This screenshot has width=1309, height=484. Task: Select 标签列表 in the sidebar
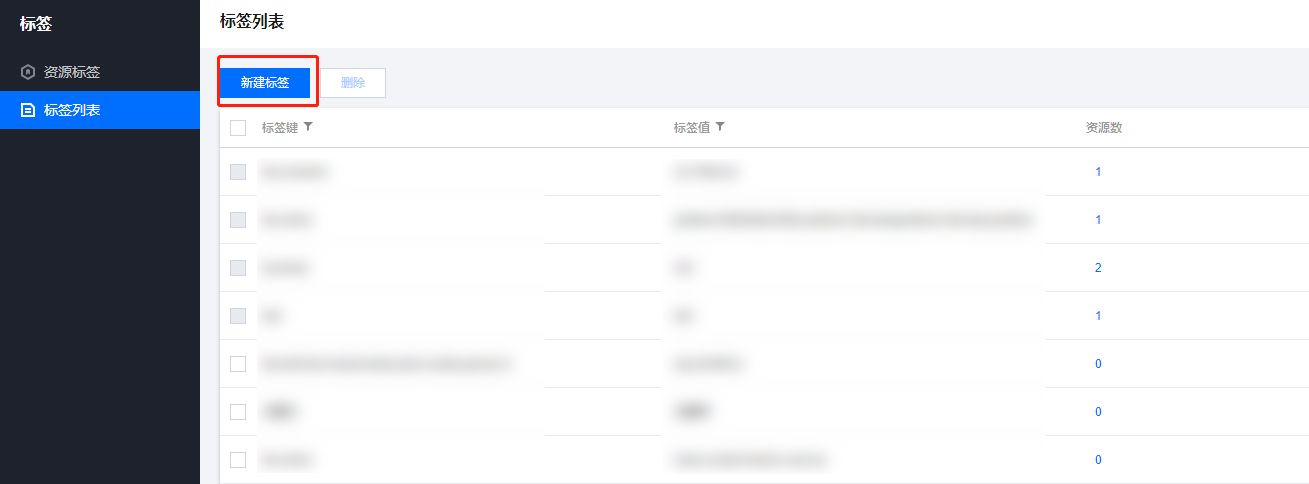[72, 110]
